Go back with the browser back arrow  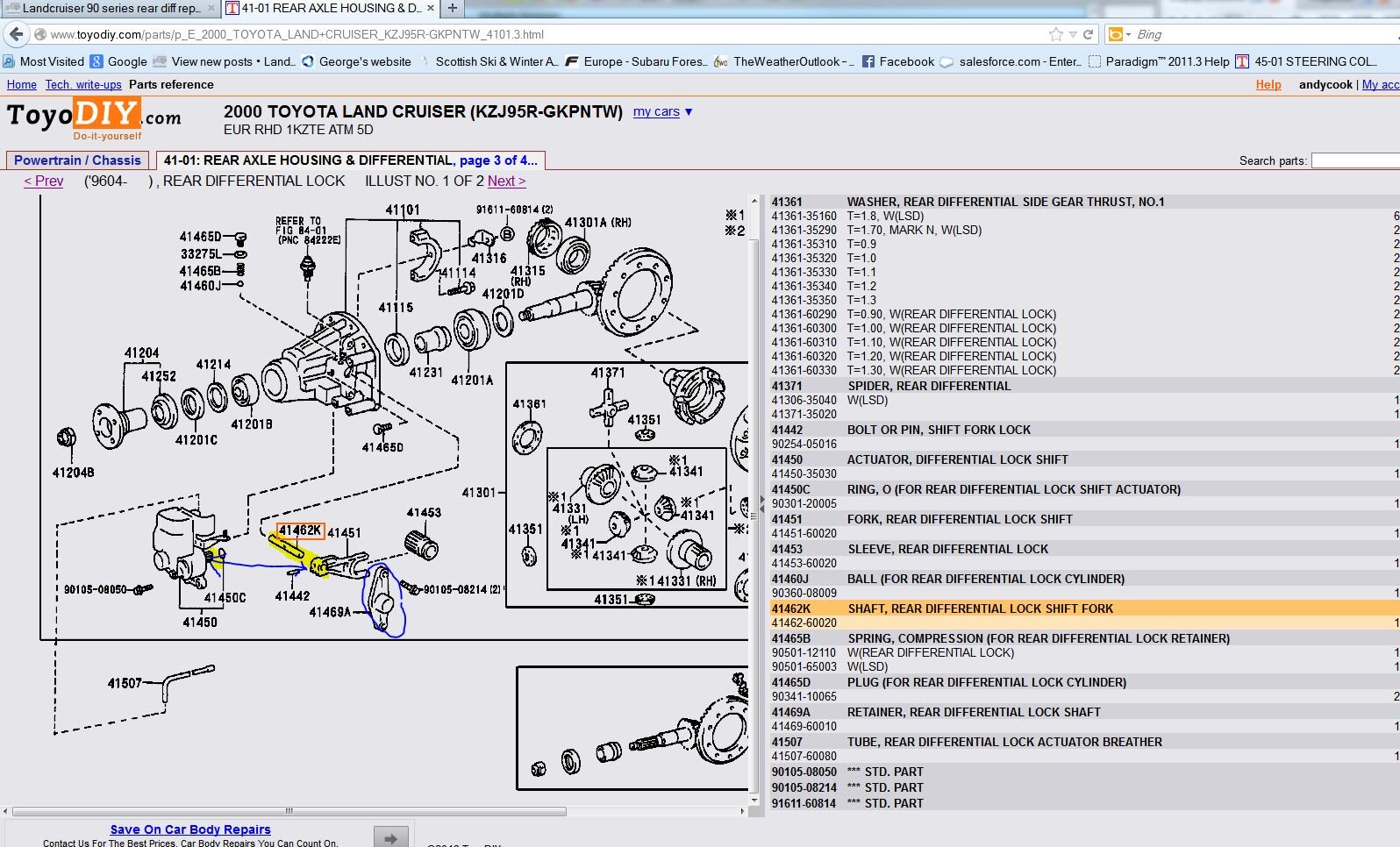point(16,34)
